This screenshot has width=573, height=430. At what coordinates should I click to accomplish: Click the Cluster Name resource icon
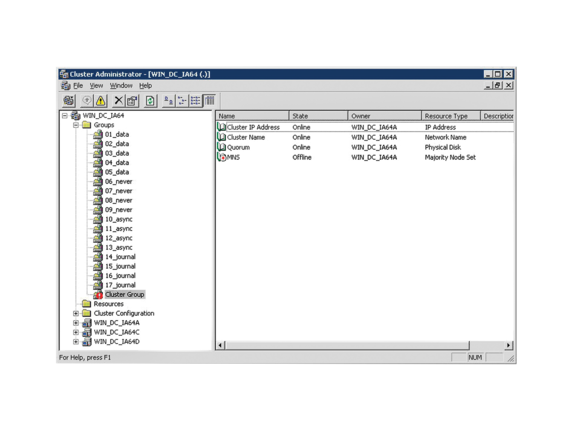tap(221, 137)
